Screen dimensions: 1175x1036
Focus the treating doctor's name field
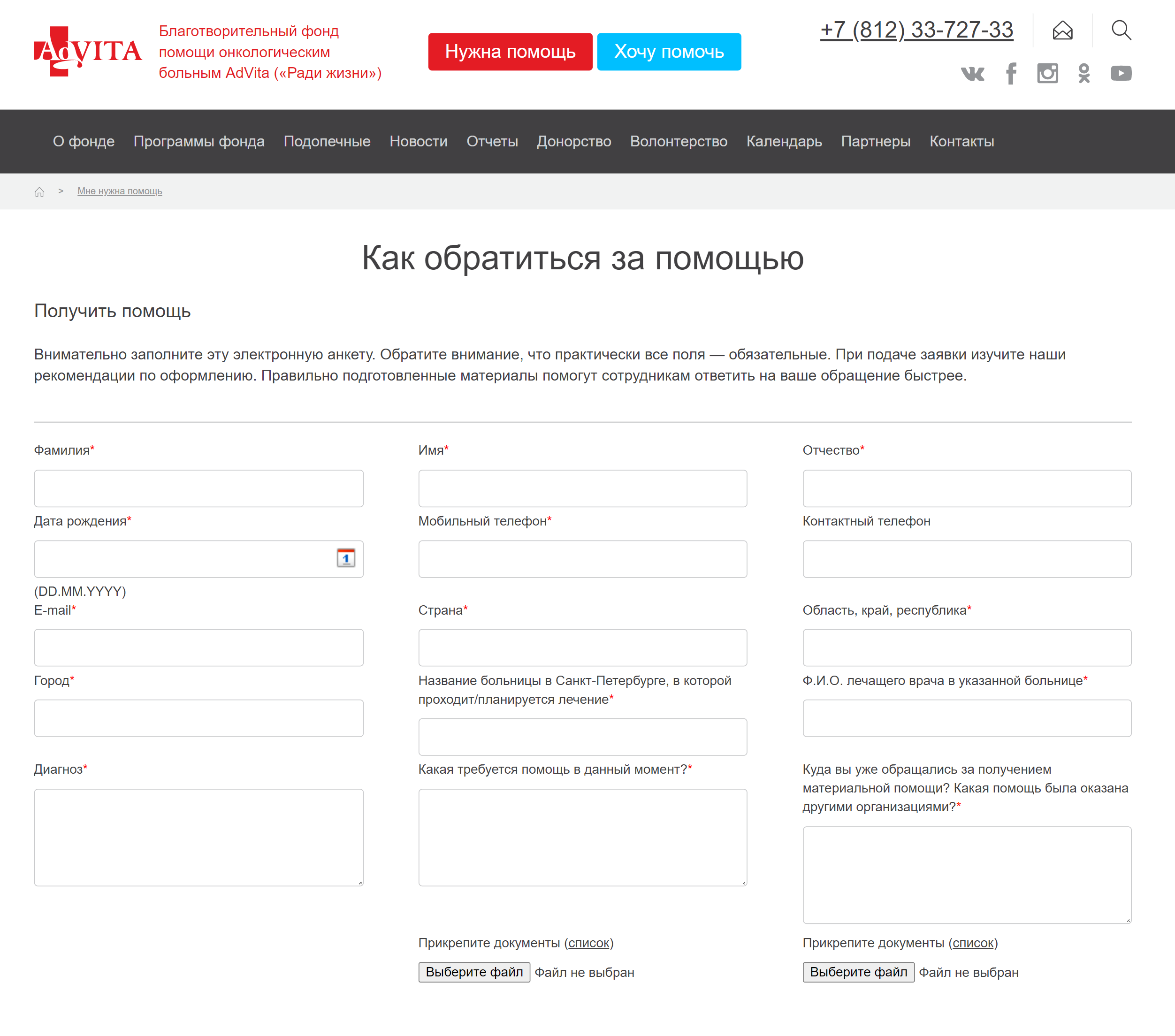[967, 718]
